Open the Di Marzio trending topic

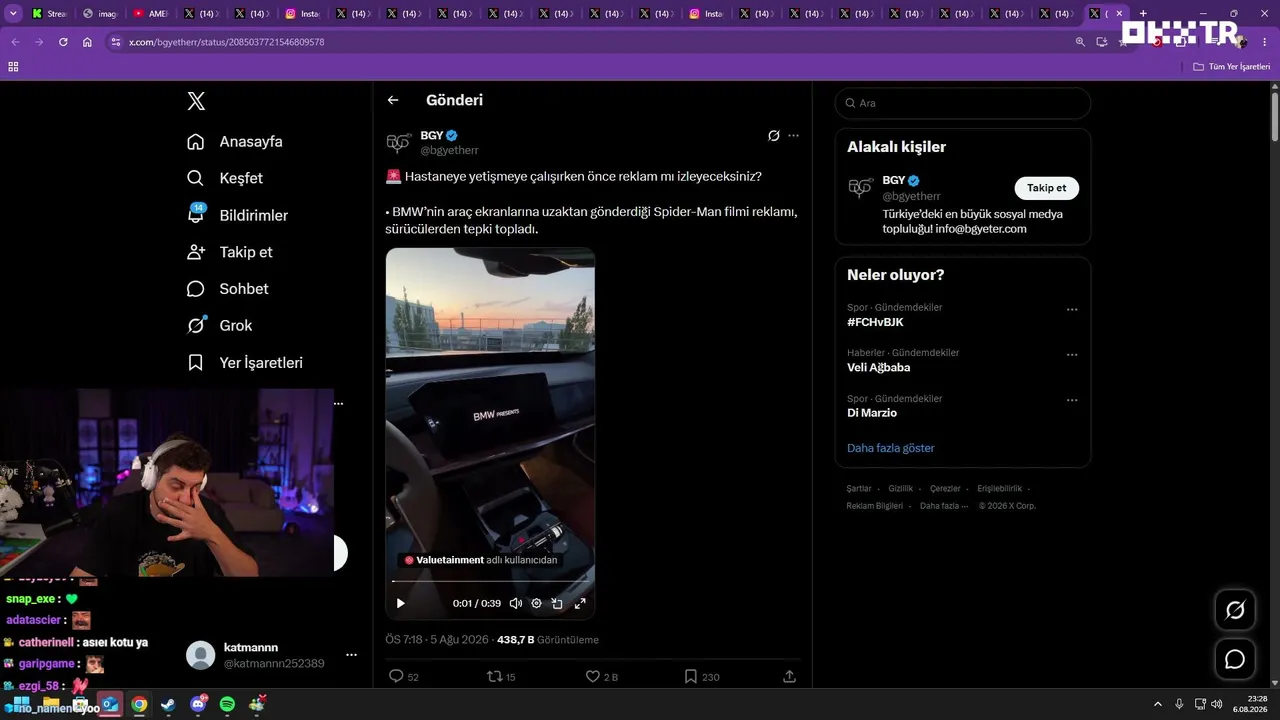point(872,413)
